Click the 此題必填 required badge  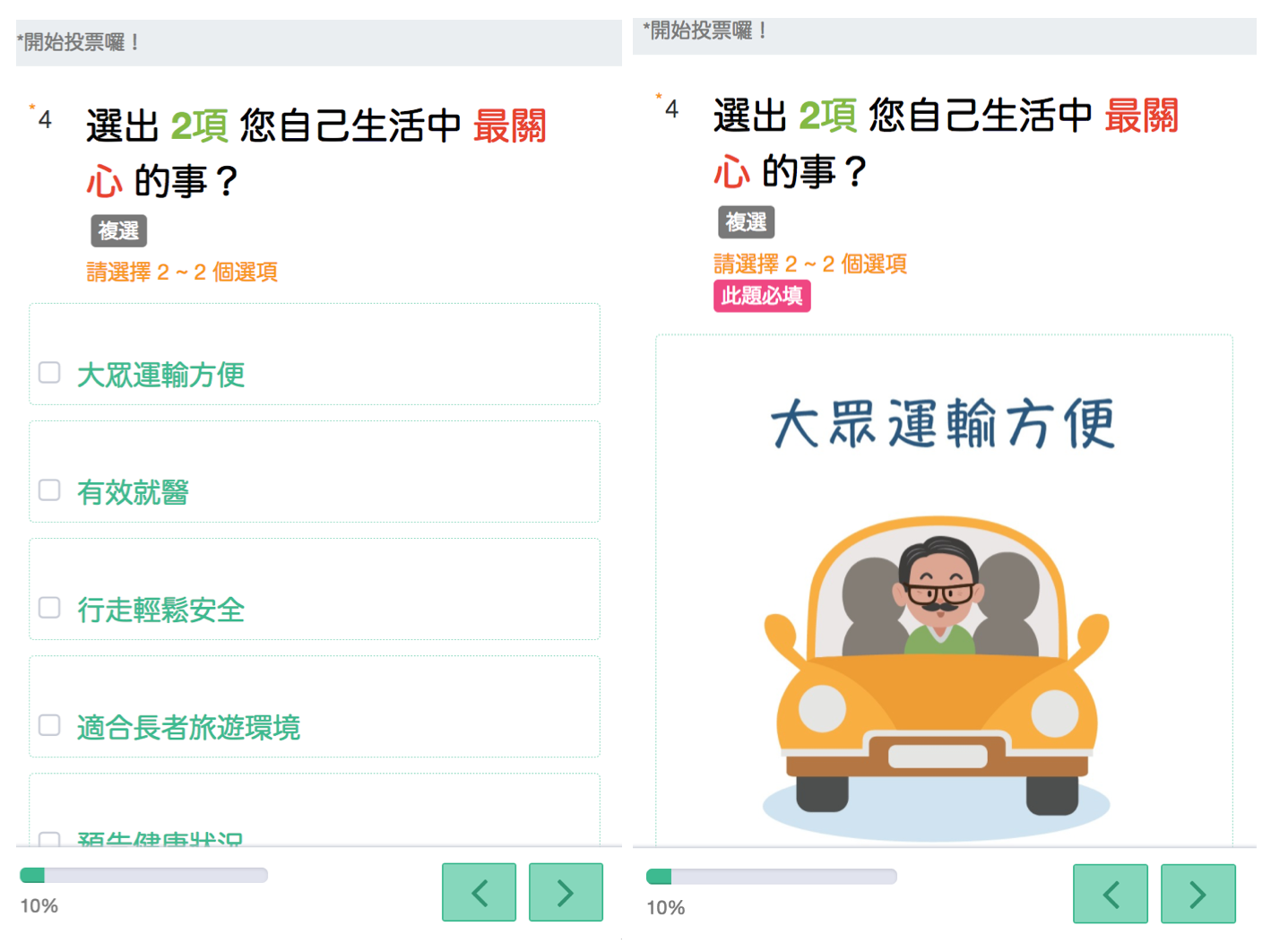tap(762, 296)
